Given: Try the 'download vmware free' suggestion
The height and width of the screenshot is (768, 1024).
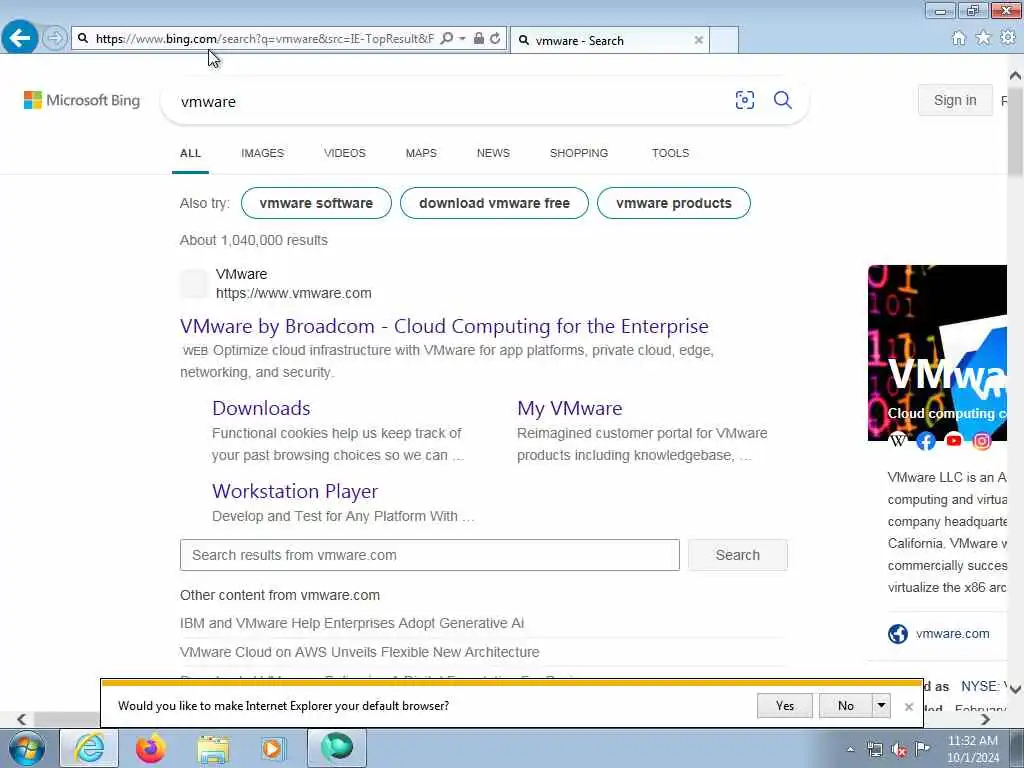Looking at the screenshot, I should [494, 203].
